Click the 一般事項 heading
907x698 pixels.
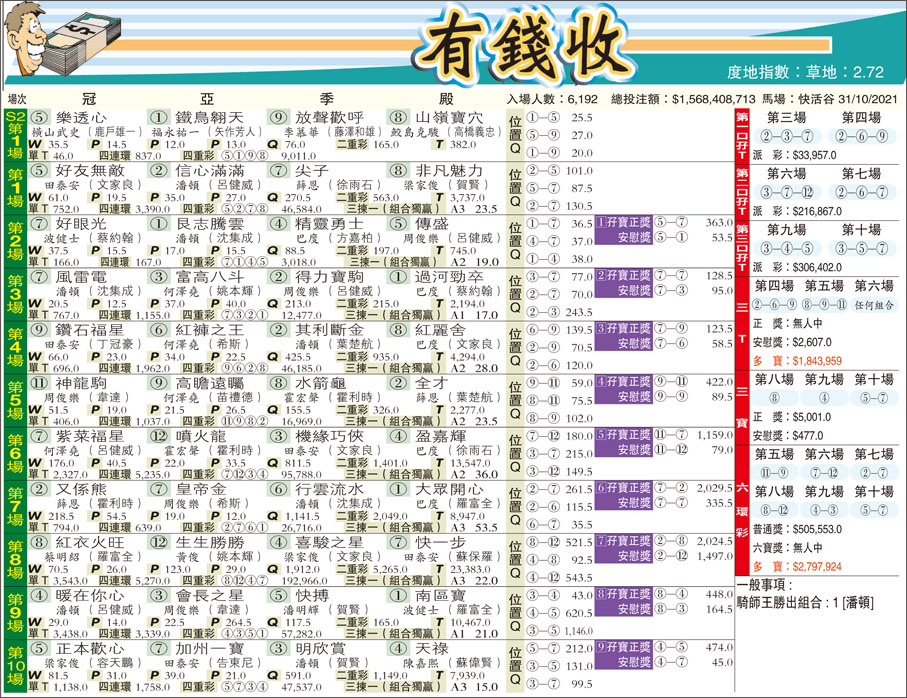(x=765, y=585)
